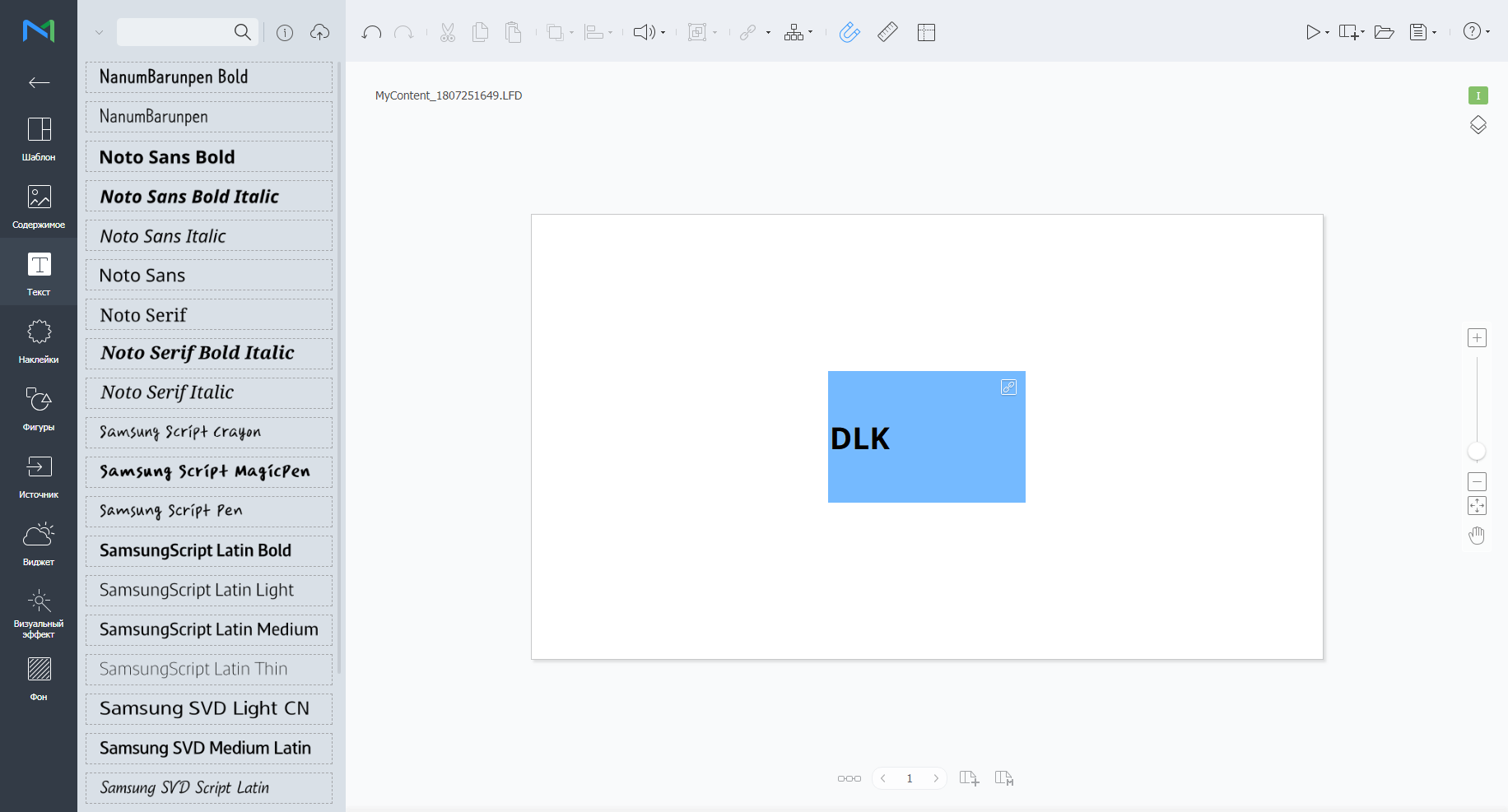Toggle the snap magnet icon

click(x=849, y=32)
